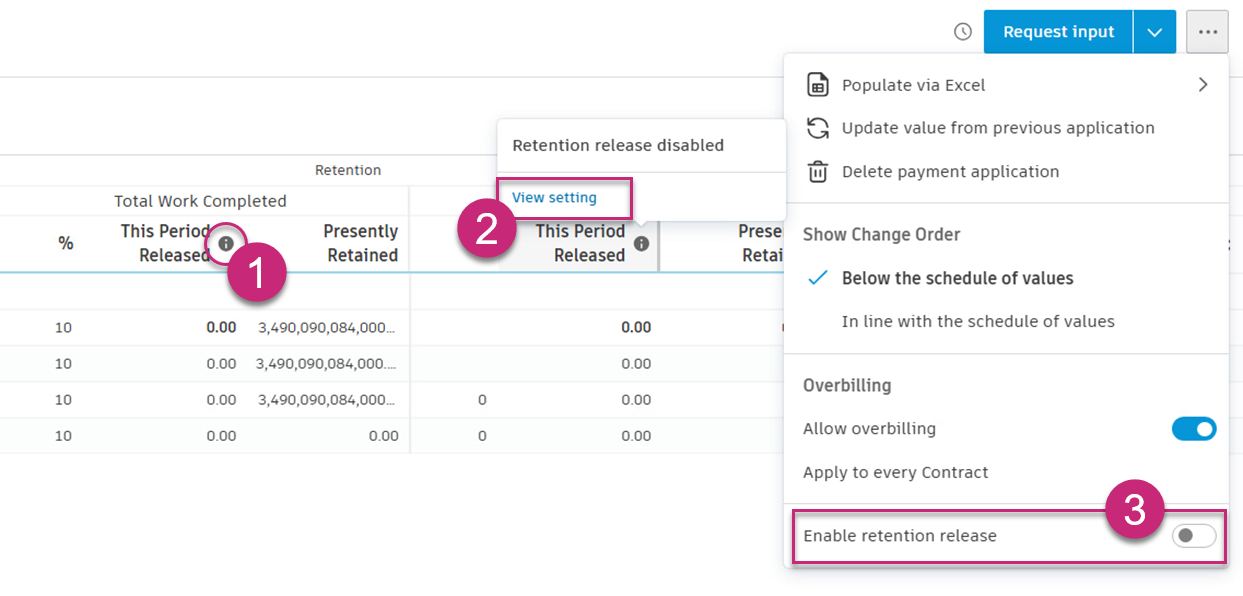
Task: Click the update value refresh icon
Action: (x=818, y=128)
